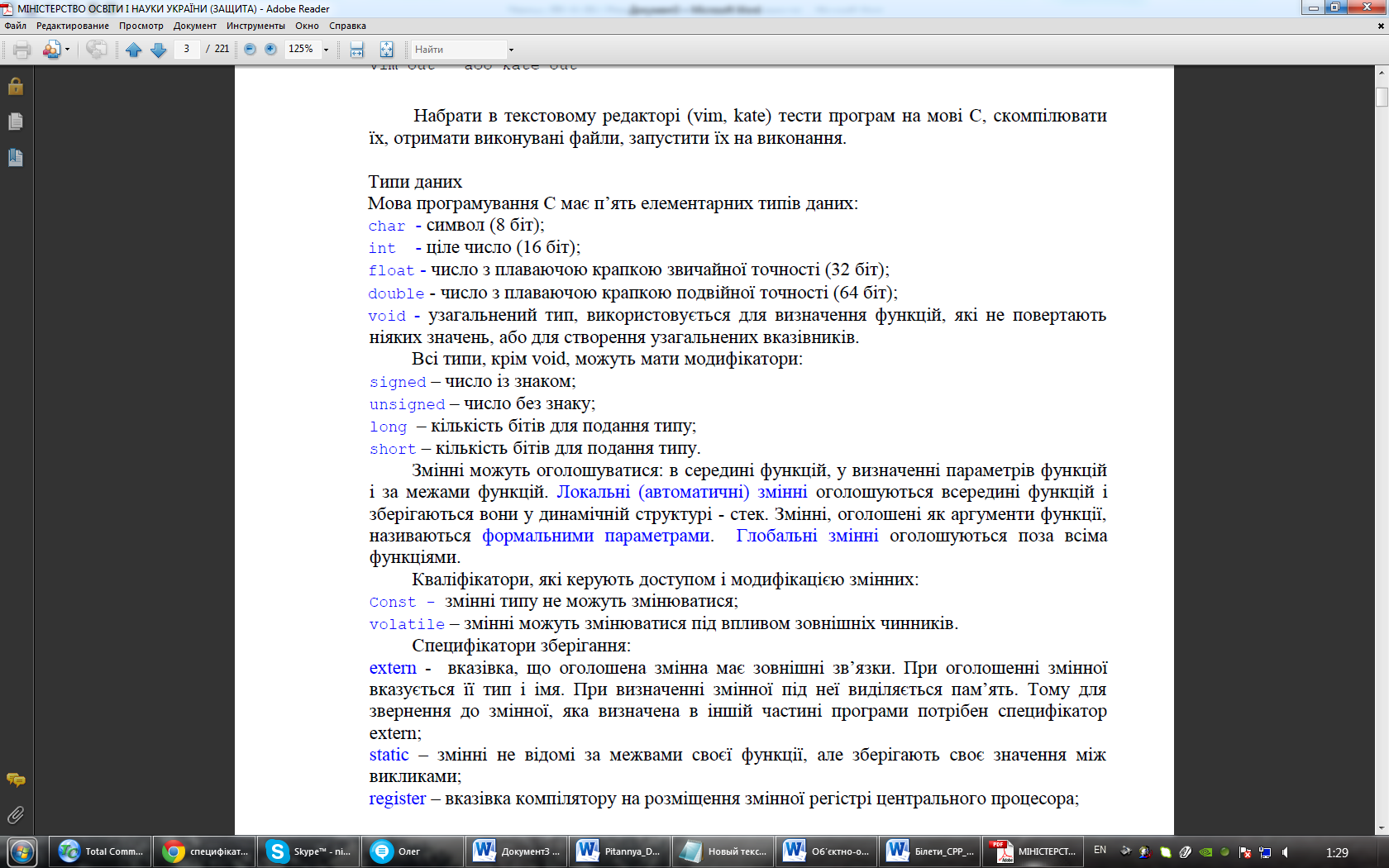Switch to Об'єктно-о Word taskbar button
This screenshot has width=1389, height=868.
pyautogui.click(x=827, y=851)
